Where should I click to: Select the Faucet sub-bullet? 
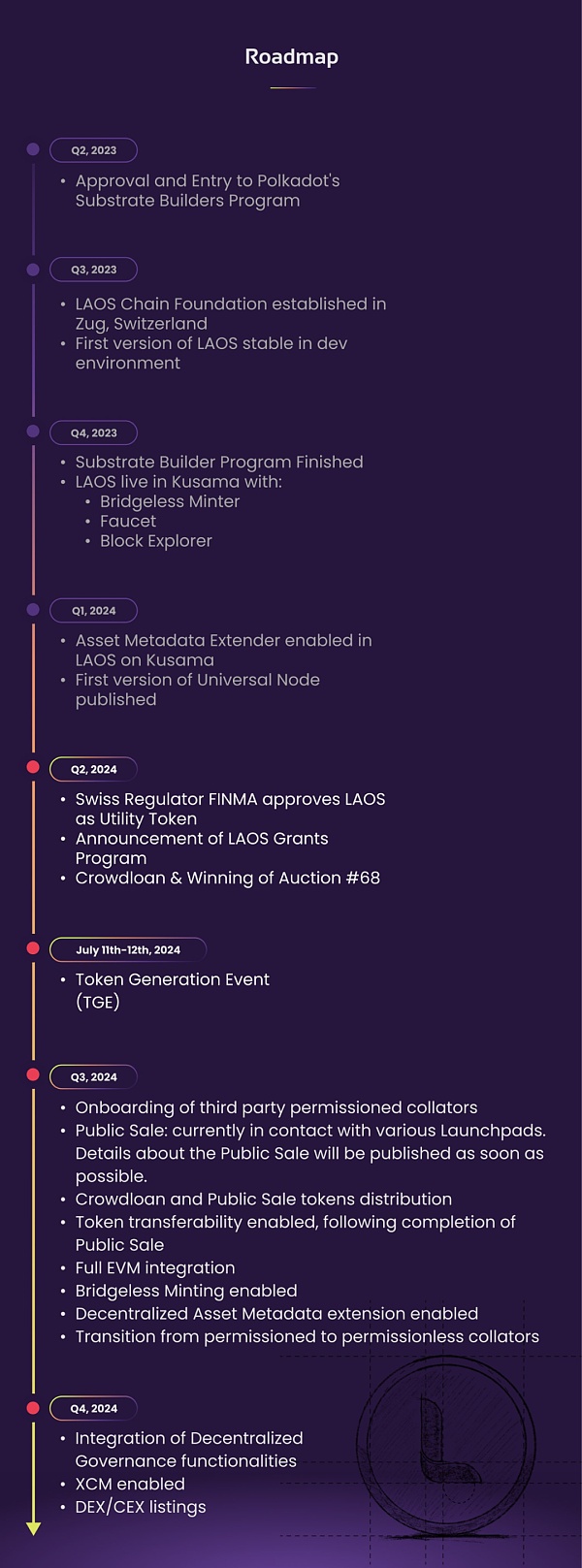(128, 521)
